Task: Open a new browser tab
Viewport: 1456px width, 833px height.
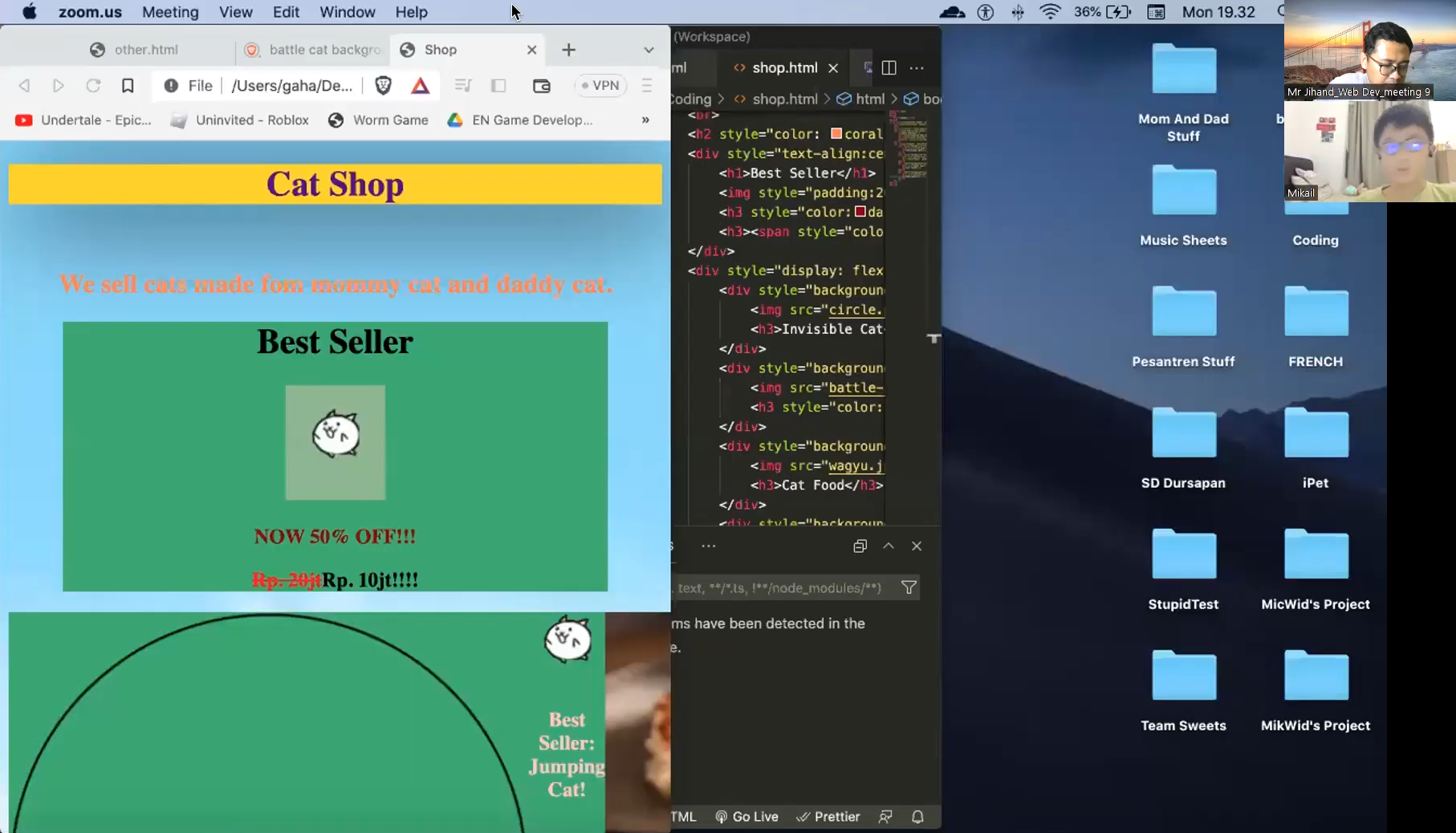Action: click(x=568, y=50)
